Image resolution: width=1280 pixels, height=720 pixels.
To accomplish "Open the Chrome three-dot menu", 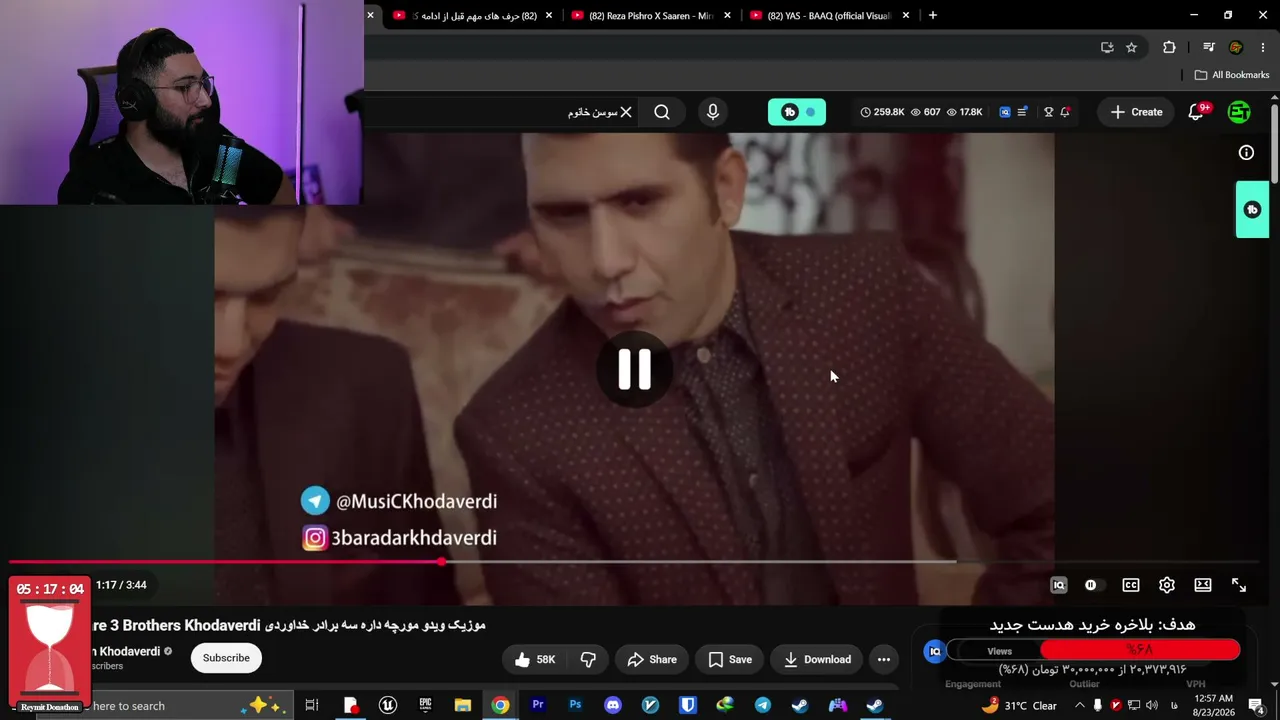I will [x=1264, y=47].
